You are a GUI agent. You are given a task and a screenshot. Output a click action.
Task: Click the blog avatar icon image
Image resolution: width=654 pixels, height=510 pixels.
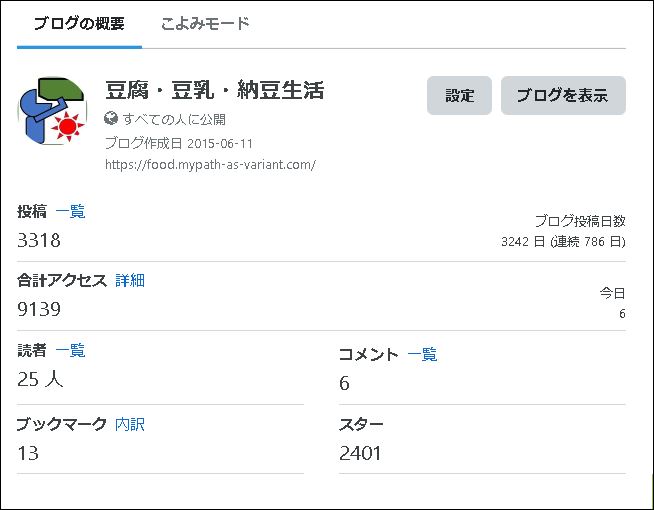click(52, 111)
